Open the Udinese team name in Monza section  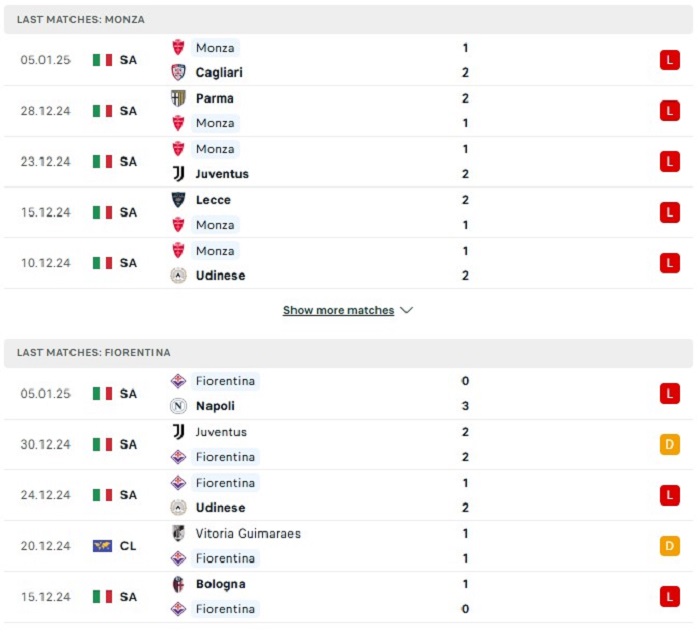221,275
